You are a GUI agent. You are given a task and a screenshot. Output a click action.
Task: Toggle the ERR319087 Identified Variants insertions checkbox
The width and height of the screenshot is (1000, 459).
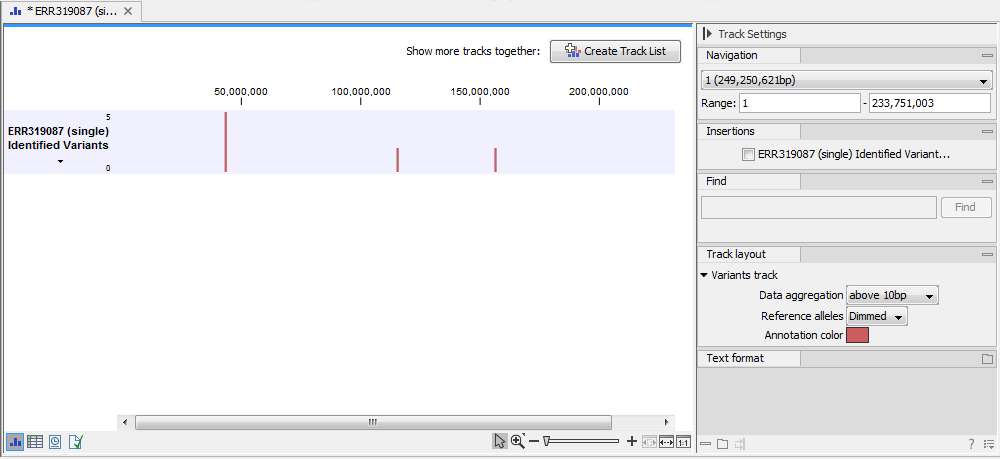(x=748, y=154)
